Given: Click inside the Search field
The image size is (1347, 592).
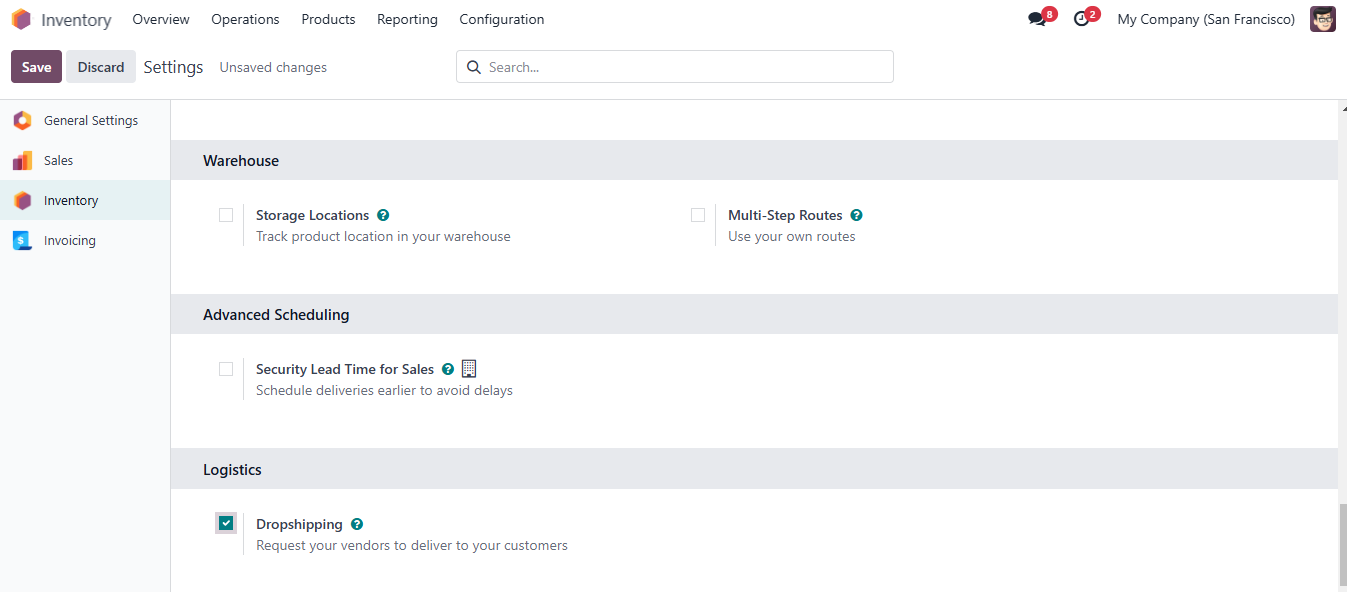Looking at the screenshot, I should pos(674,66).
